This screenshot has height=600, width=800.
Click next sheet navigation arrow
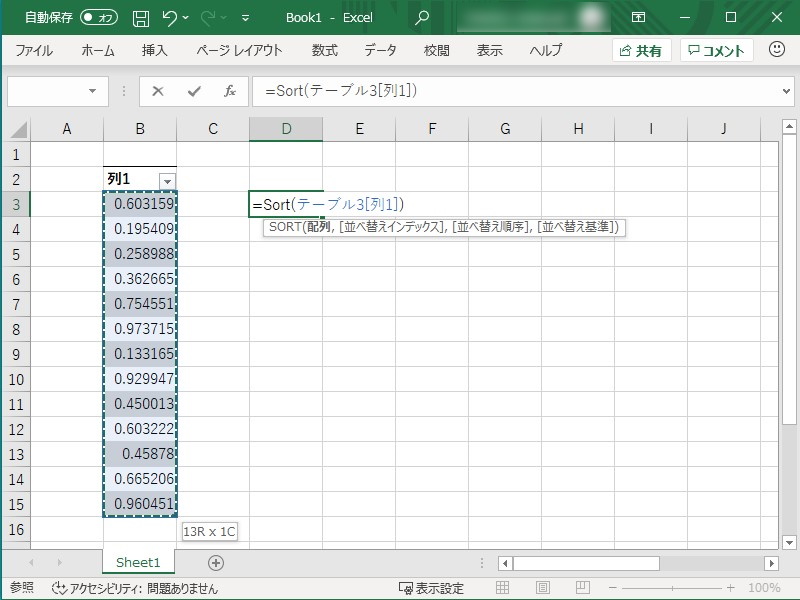click(60, 563)
